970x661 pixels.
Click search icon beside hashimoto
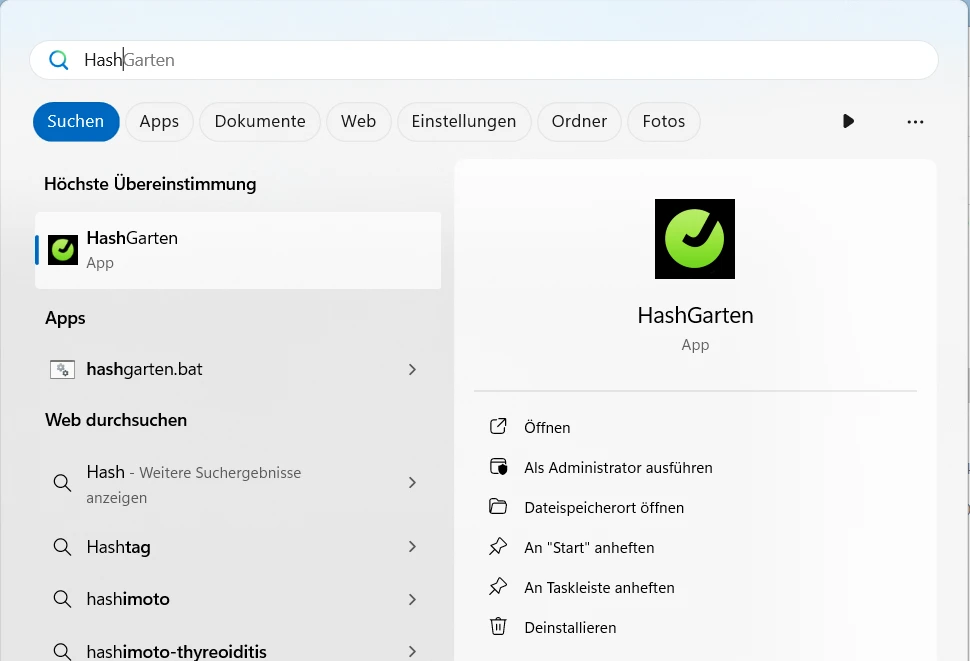coord(62,599)
